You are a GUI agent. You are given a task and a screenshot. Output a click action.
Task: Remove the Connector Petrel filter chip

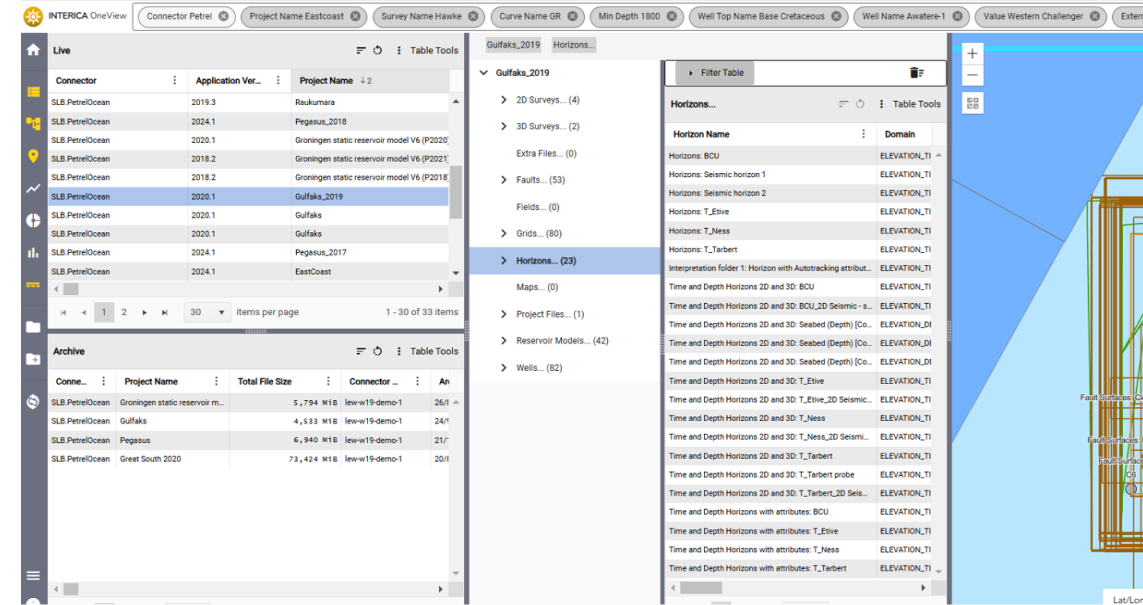(x=223, y=17)
